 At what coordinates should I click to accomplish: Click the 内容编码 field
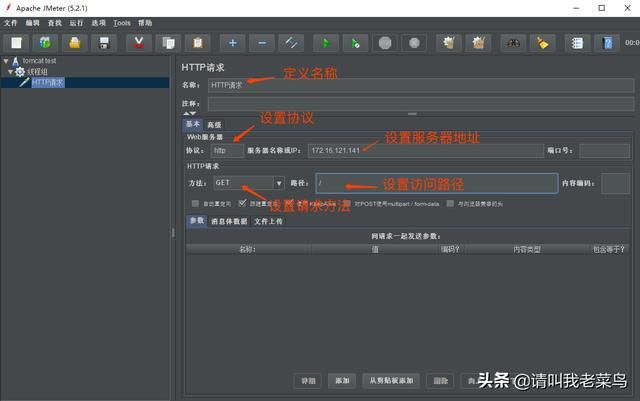tap(616, 183)
